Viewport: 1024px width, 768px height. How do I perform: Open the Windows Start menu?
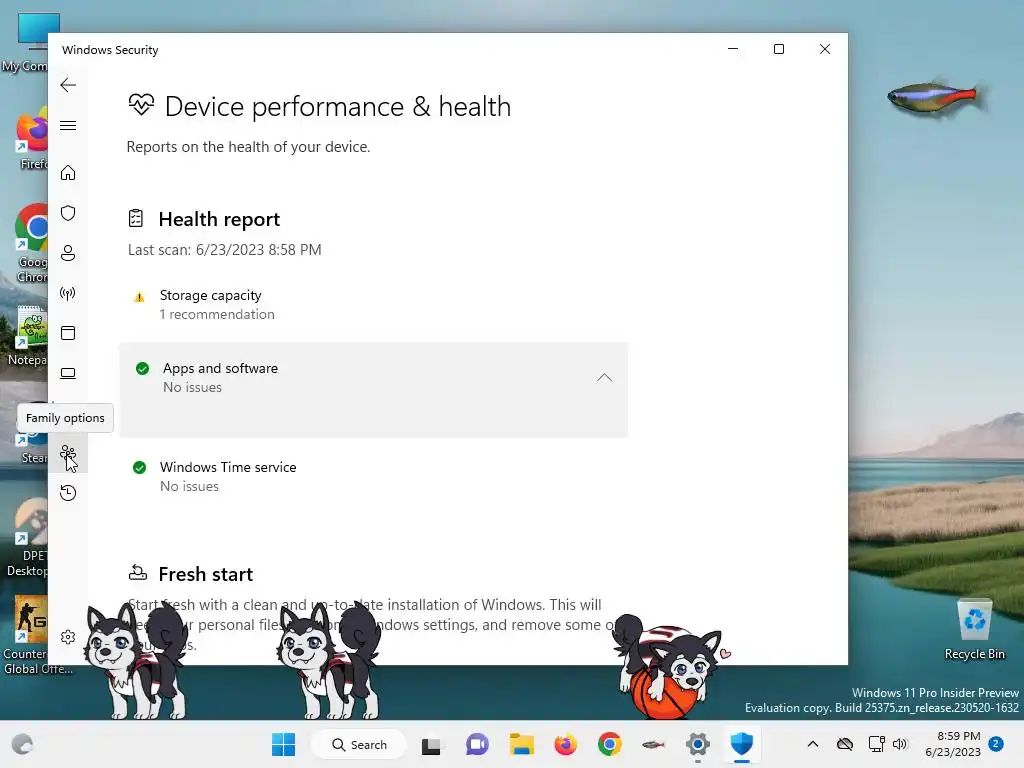(283, 744)
